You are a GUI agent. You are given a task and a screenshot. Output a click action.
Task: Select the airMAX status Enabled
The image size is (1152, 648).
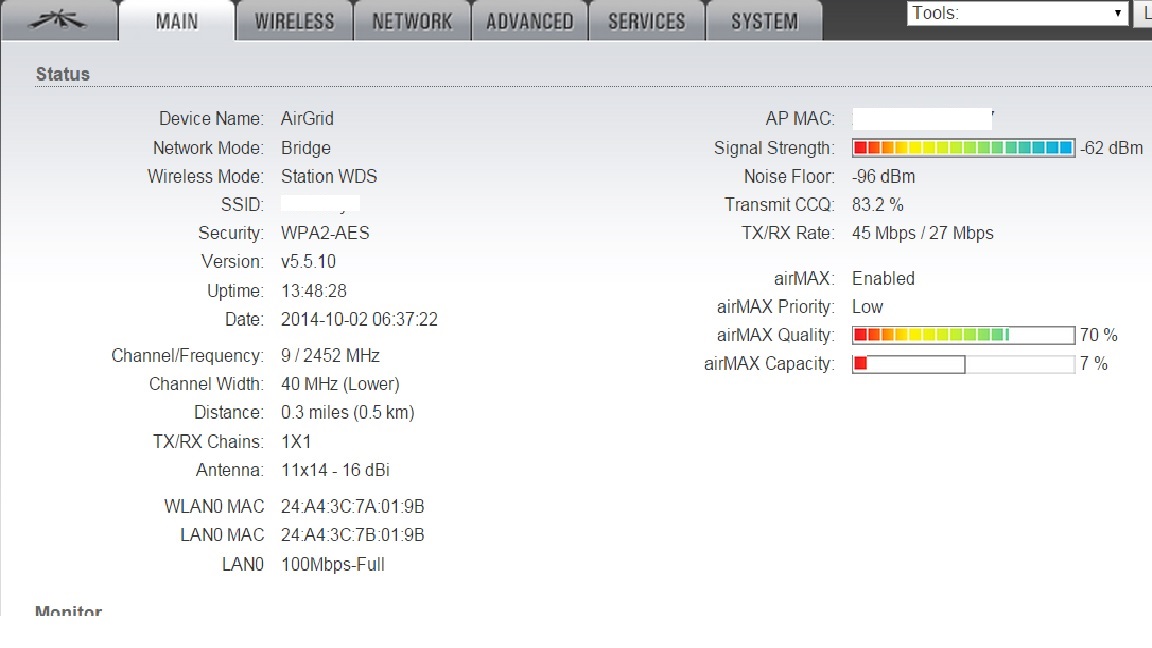883,278
